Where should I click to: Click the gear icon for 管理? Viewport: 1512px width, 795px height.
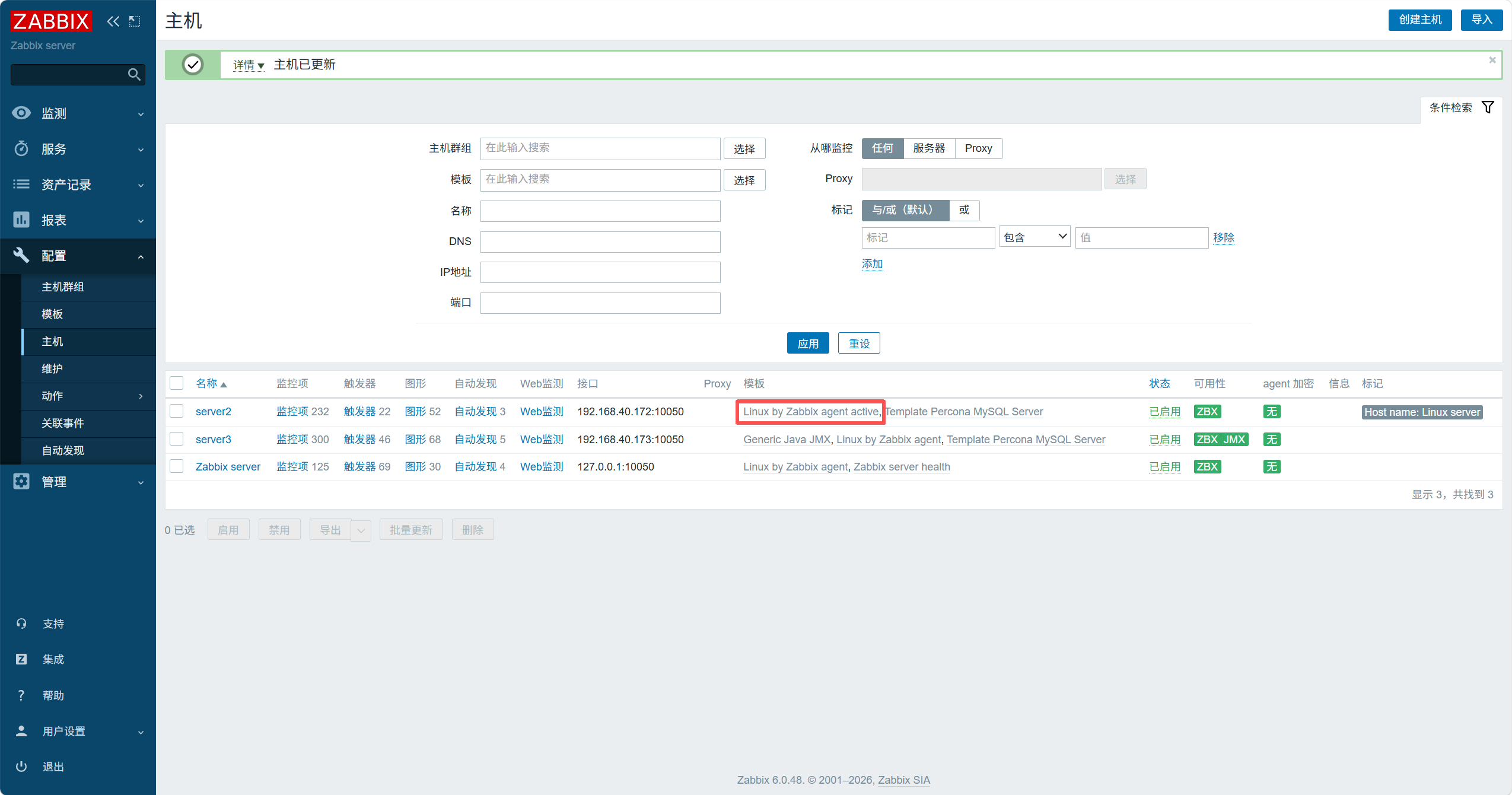(x=21, y=481)
